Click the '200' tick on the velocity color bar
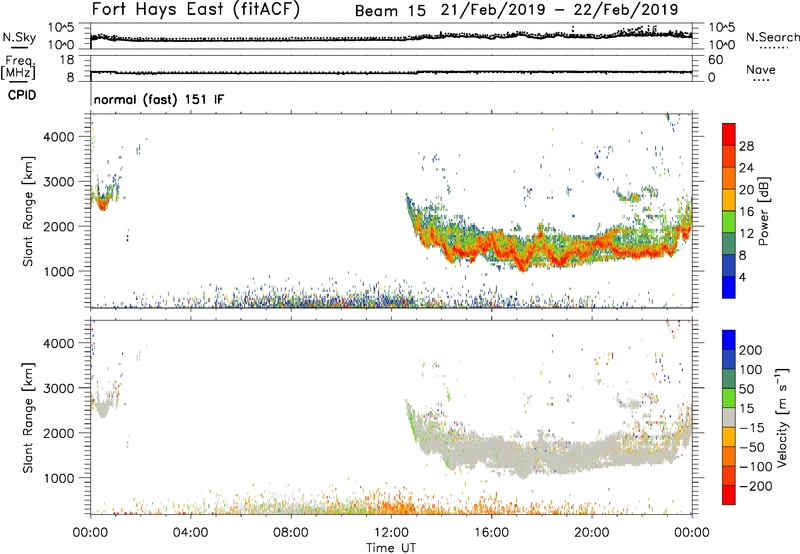This screenshot has height=554, width=800. [751, 350]
